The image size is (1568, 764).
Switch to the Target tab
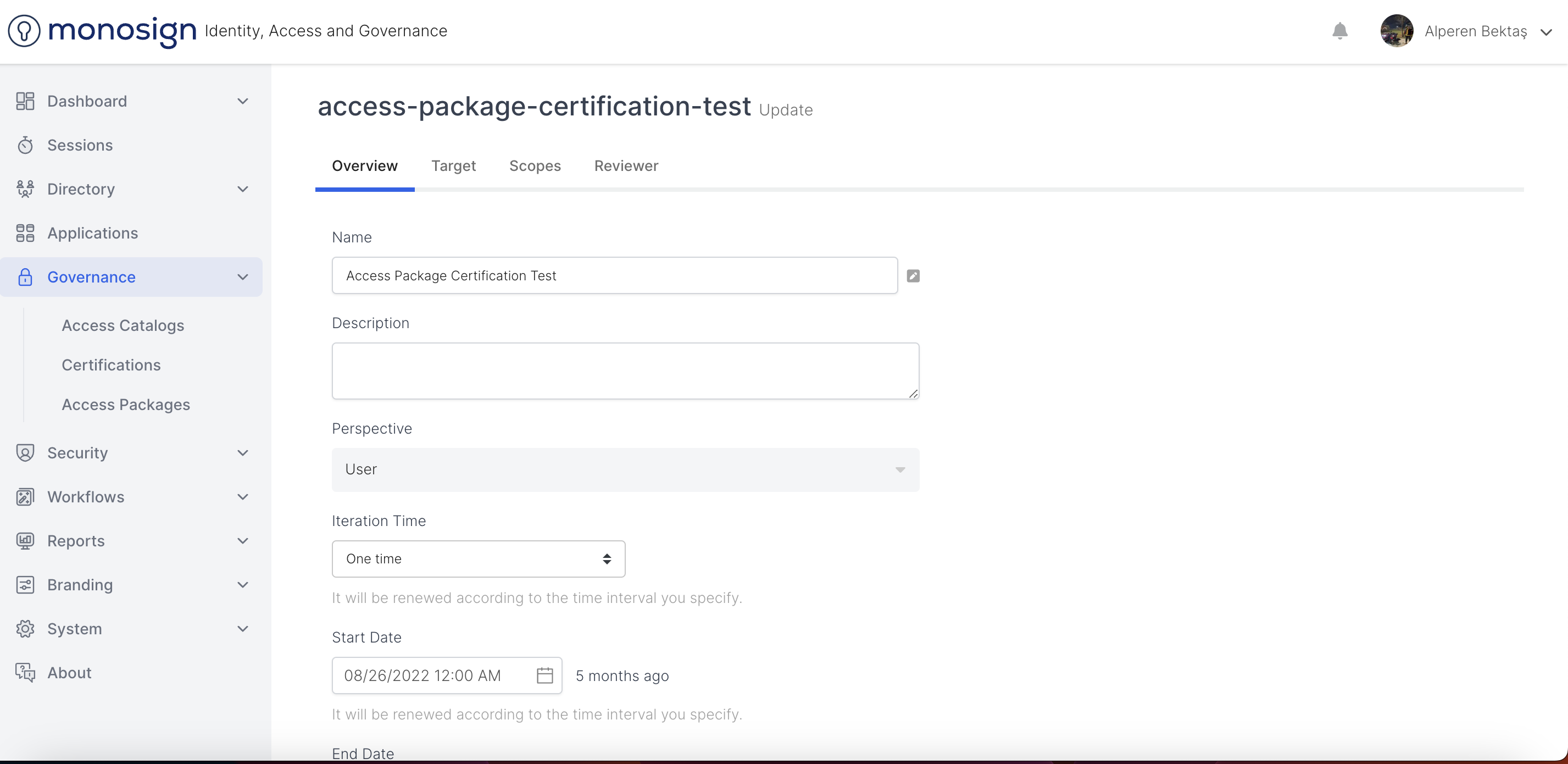453,165
